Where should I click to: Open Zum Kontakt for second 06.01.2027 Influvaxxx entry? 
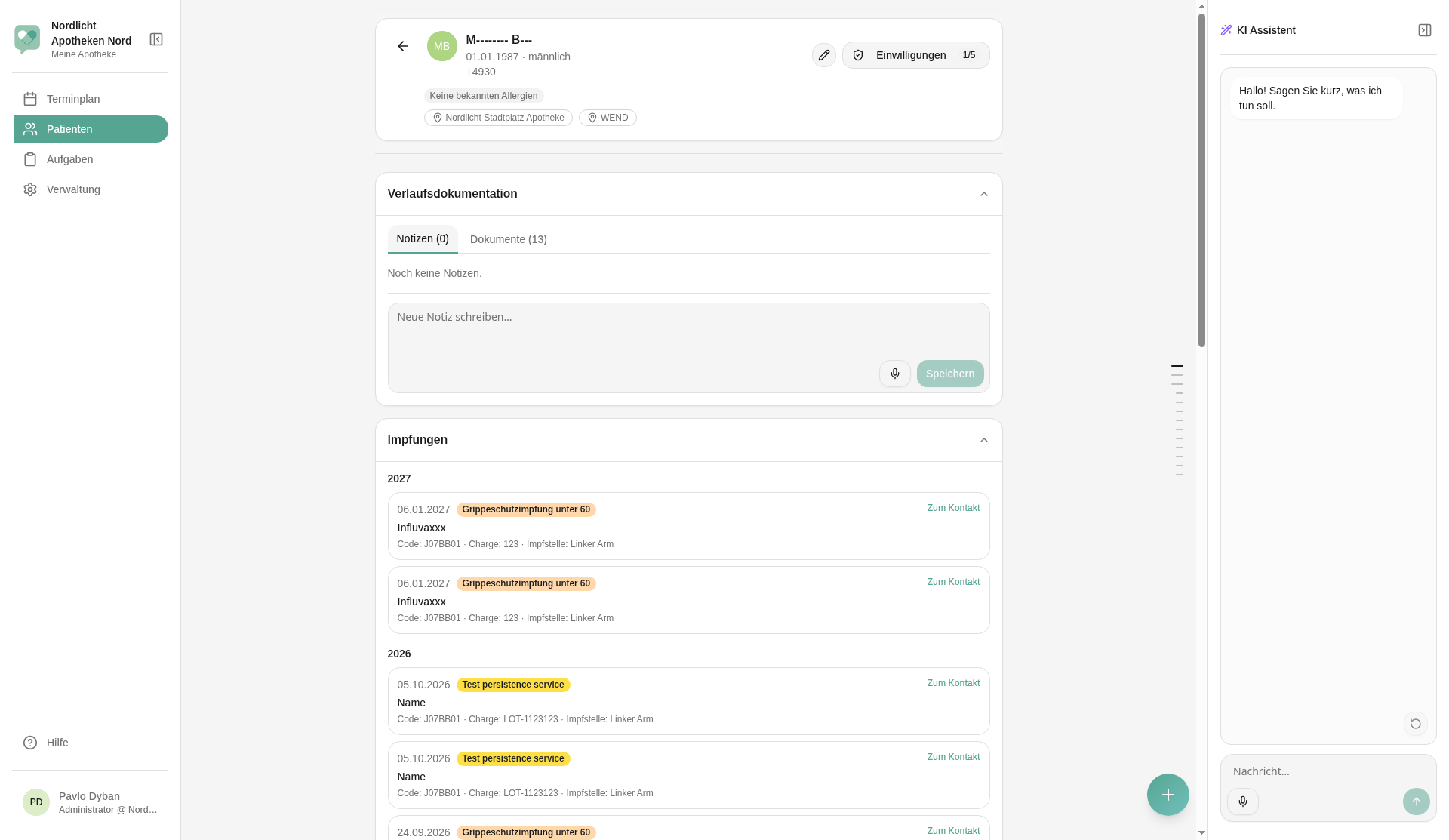tap(953, 582)
